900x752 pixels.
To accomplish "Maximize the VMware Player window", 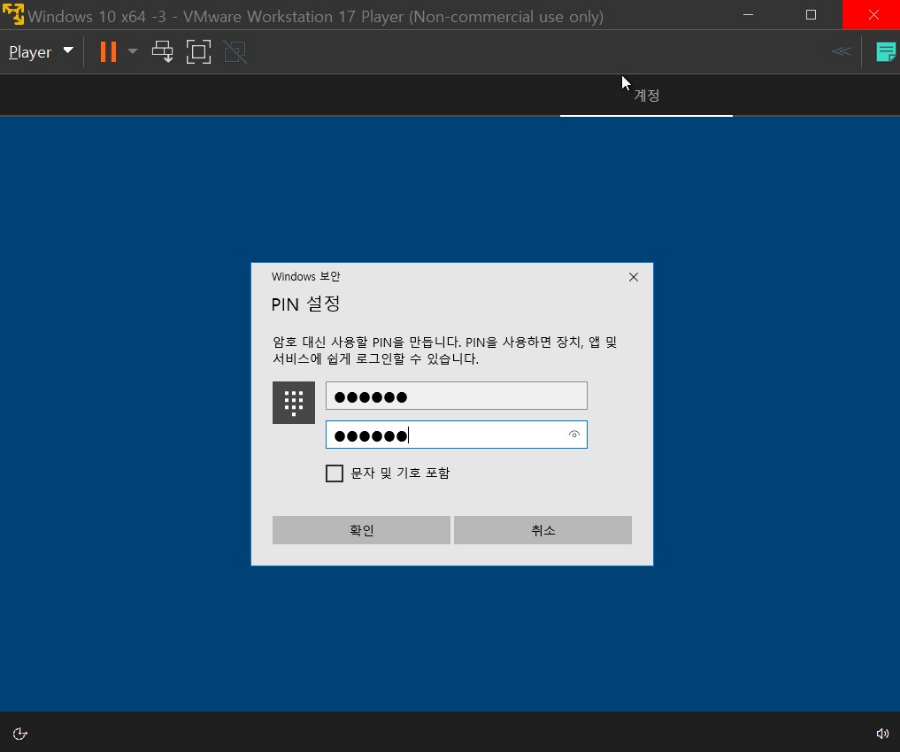I will click(811, 14).
